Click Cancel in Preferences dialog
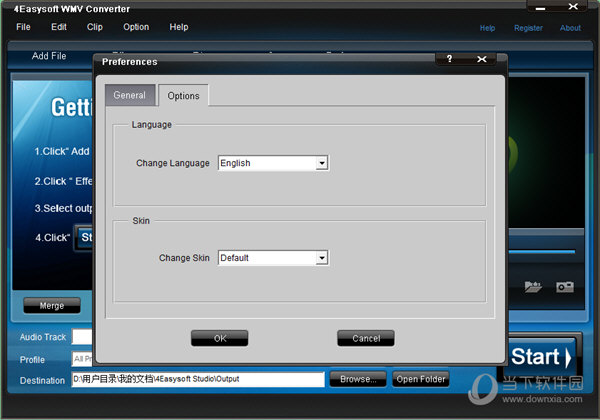 pos(366,338)
